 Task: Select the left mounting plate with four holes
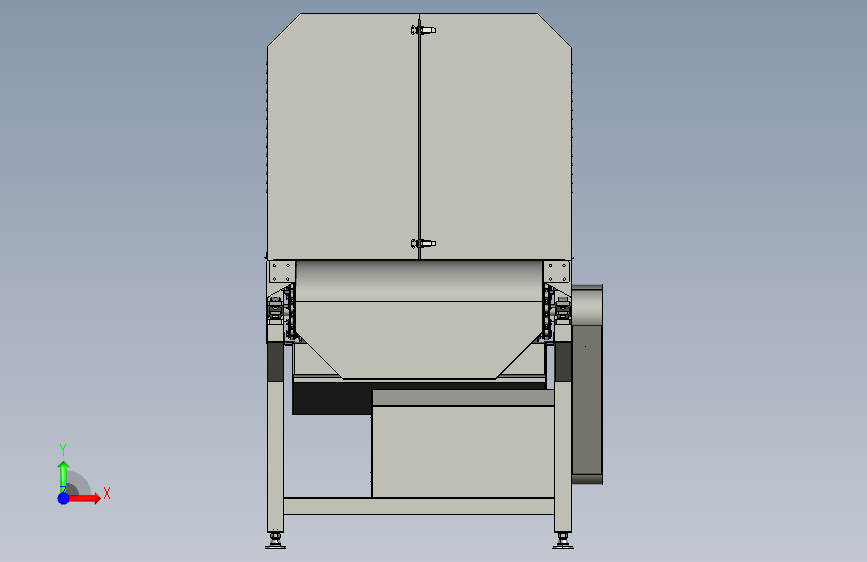click(x=282, y=272)
